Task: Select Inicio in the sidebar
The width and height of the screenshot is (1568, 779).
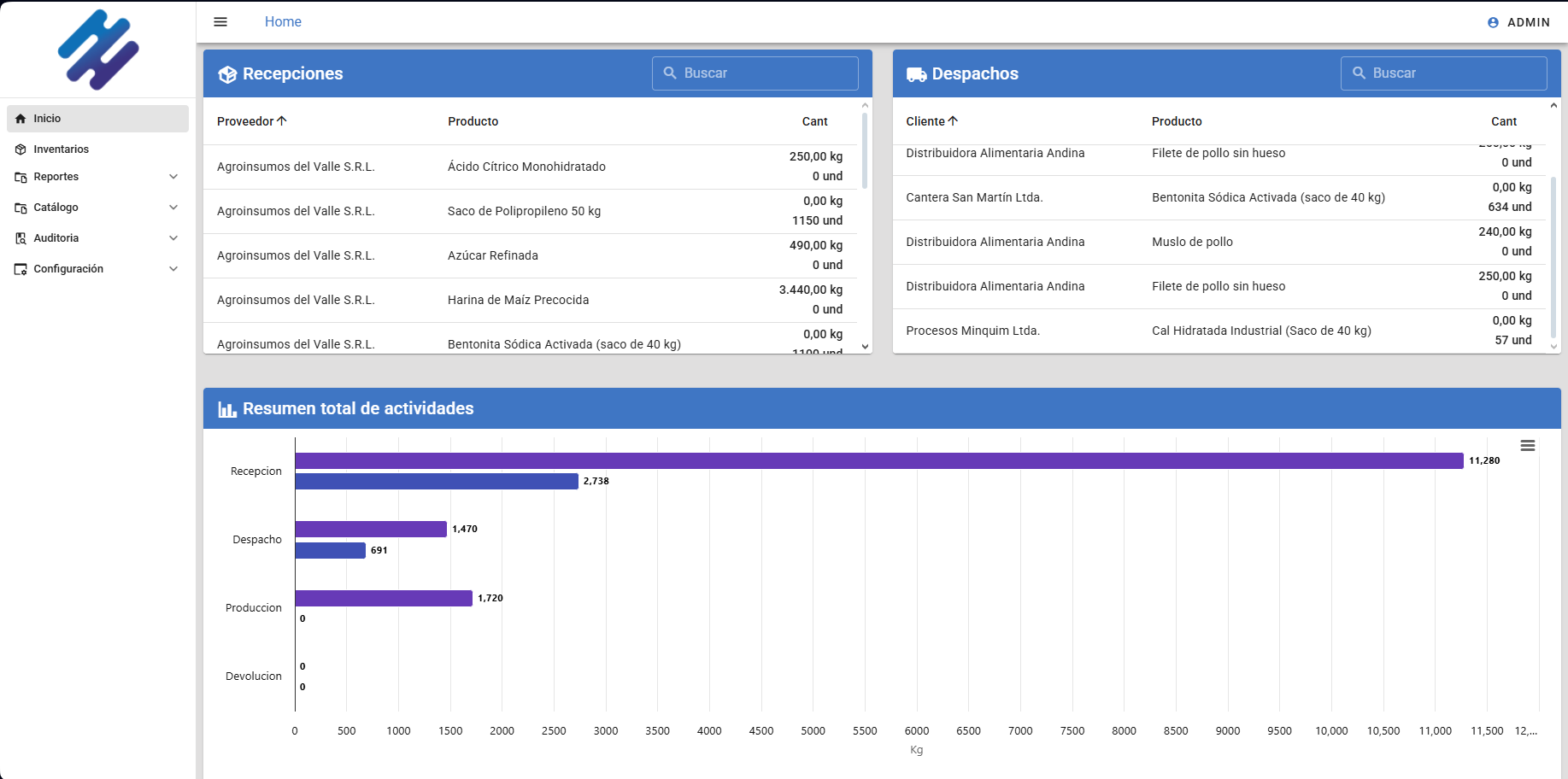Action: [x=48, y=119]
